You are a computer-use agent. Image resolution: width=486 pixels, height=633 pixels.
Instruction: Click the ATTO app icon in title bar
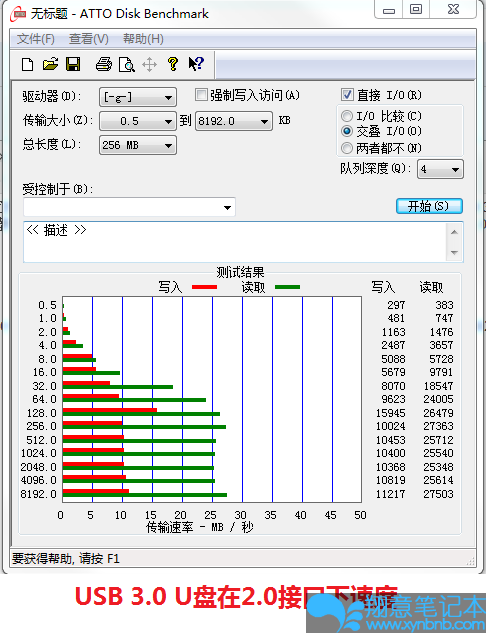(x=19, y=14)
